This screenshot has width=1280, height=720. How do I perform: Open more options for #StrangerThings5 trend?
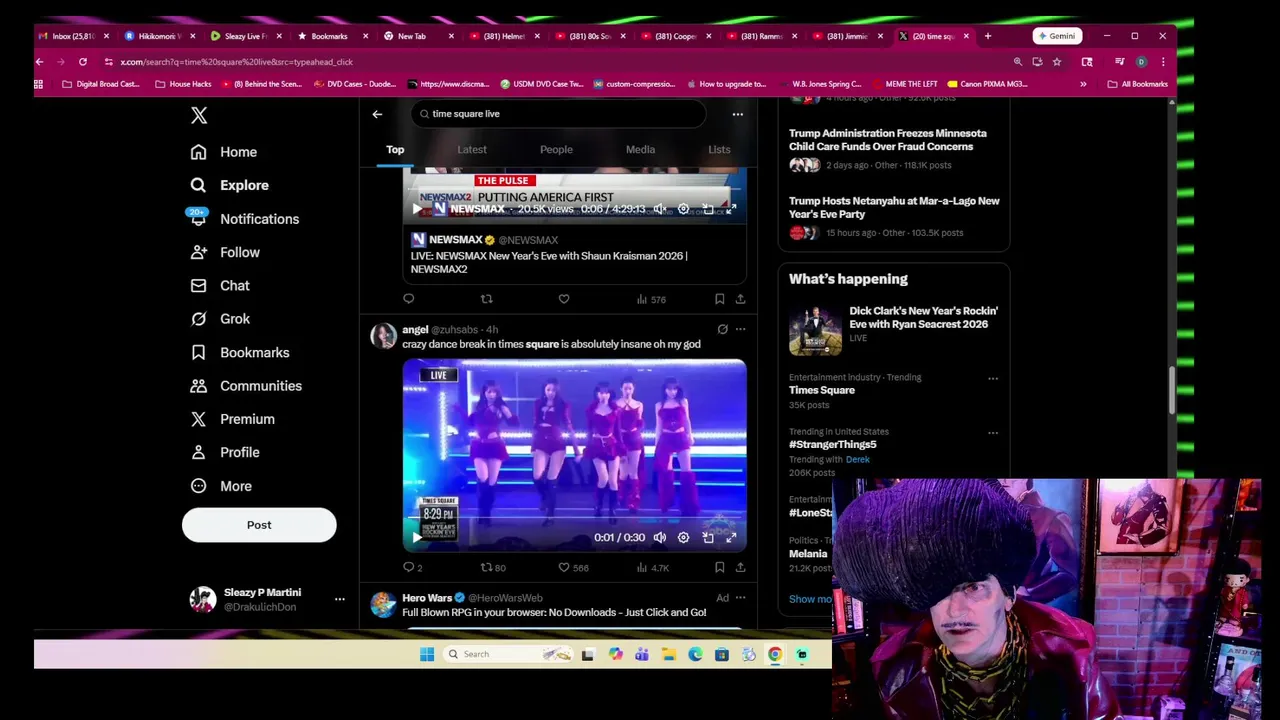pos(993,433)
